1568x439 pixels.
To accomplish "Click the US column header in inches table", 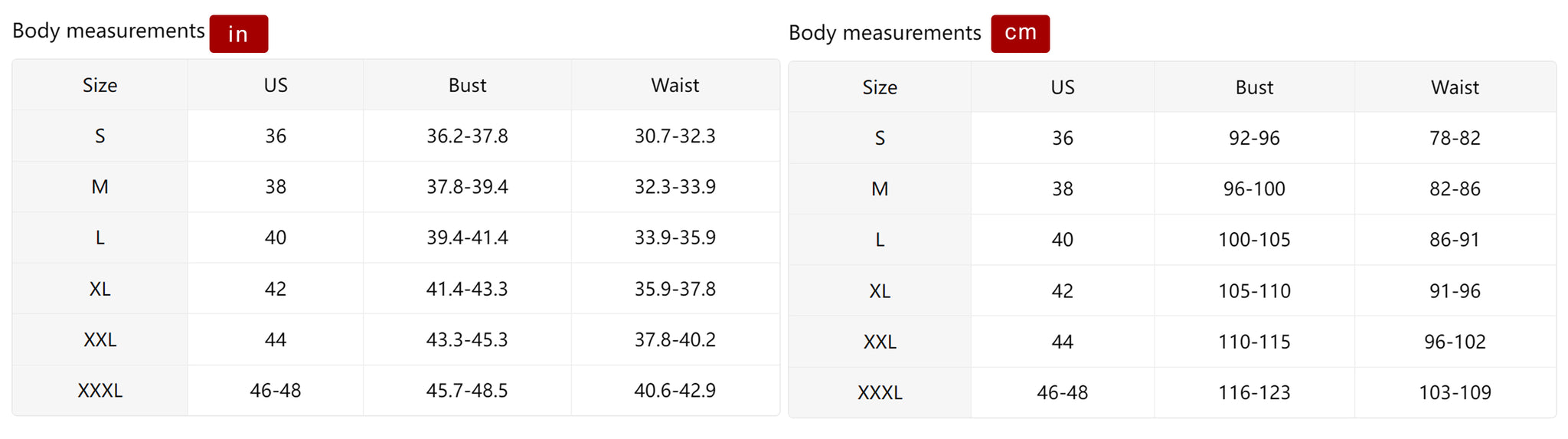I will click(276, 85).
